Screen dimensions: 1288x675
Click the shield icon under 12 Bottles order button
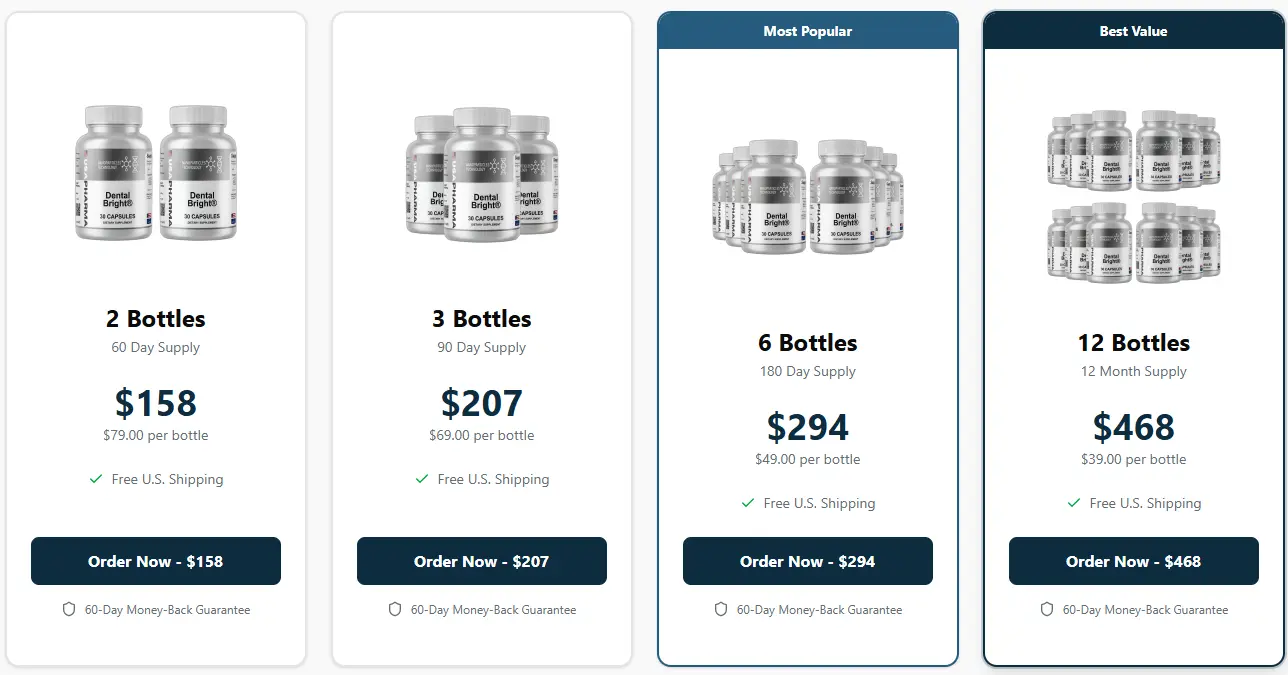point(1046,609)
